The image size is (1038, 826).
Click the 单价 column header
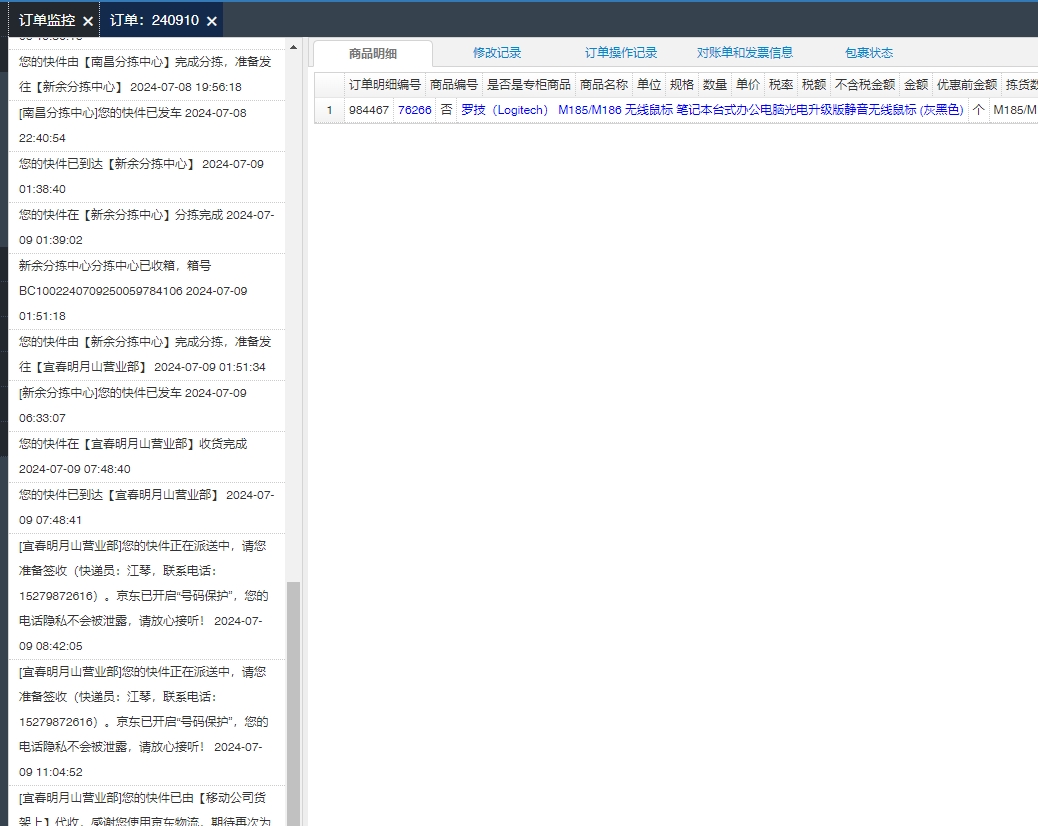point(748,85)
